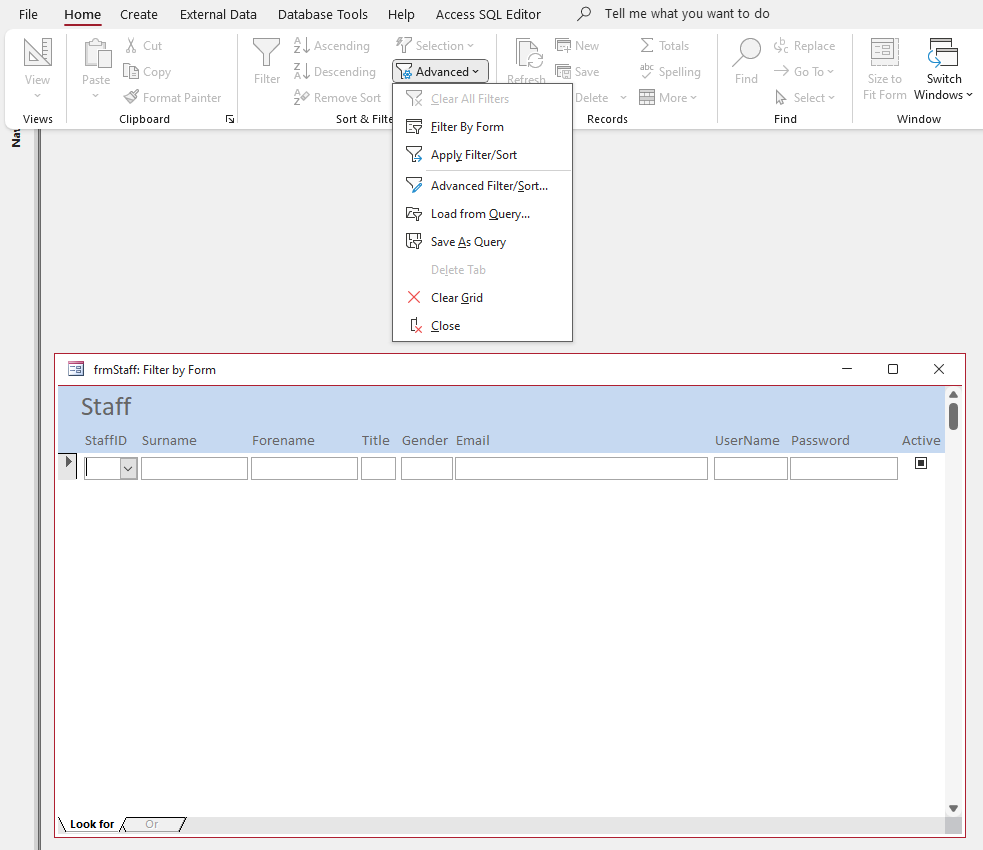The image size is (983, 850).
Task: Select the Look for tab
Action: pos(92,824)
